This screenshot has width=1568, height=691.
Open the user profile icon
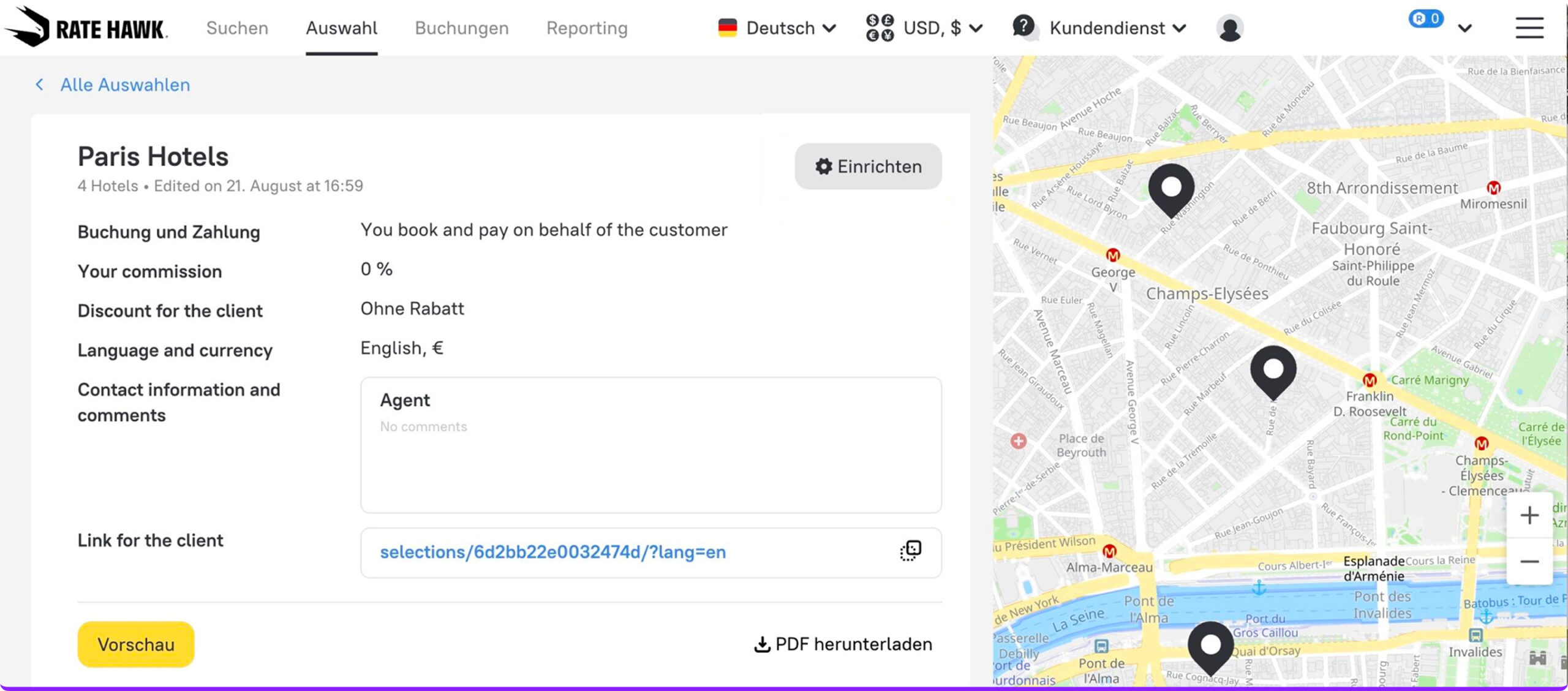[1229, 28]
